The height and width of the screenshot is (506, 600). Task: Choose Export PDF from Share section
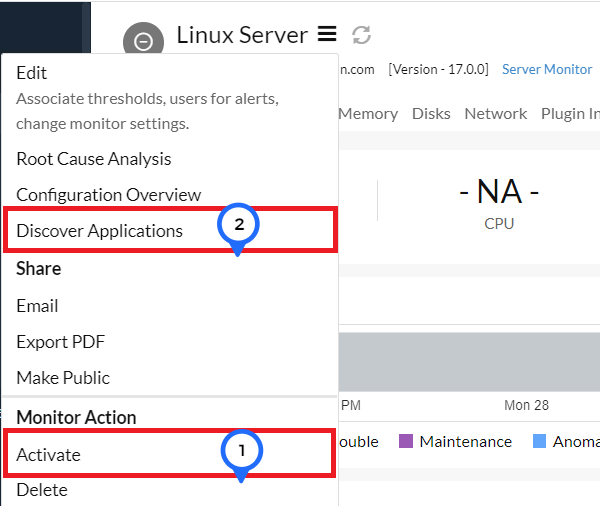tap(60, 342)
